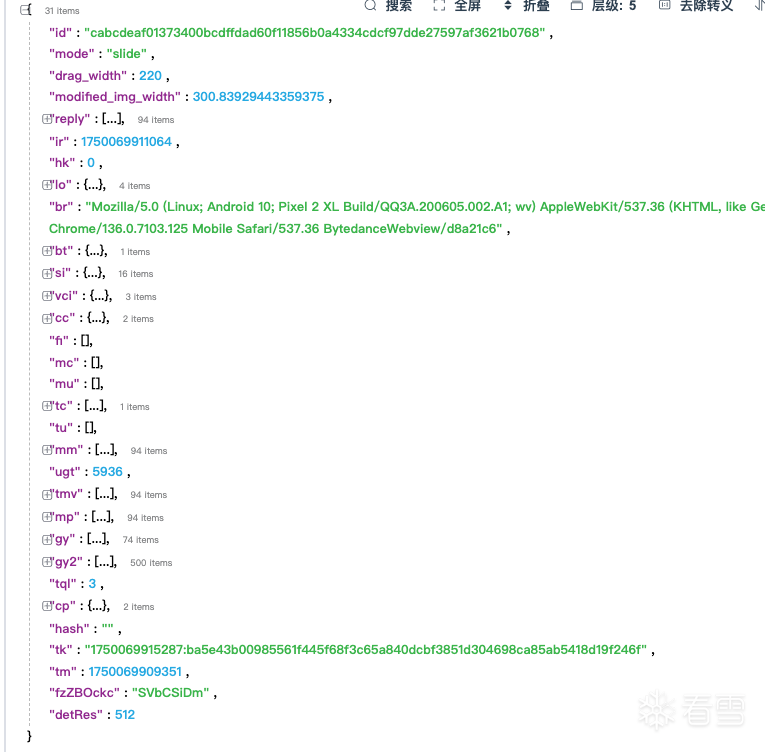Viewport: 765px width, 752px height.
Task: Select the id hash string value
Action: (x=315, y=33)
